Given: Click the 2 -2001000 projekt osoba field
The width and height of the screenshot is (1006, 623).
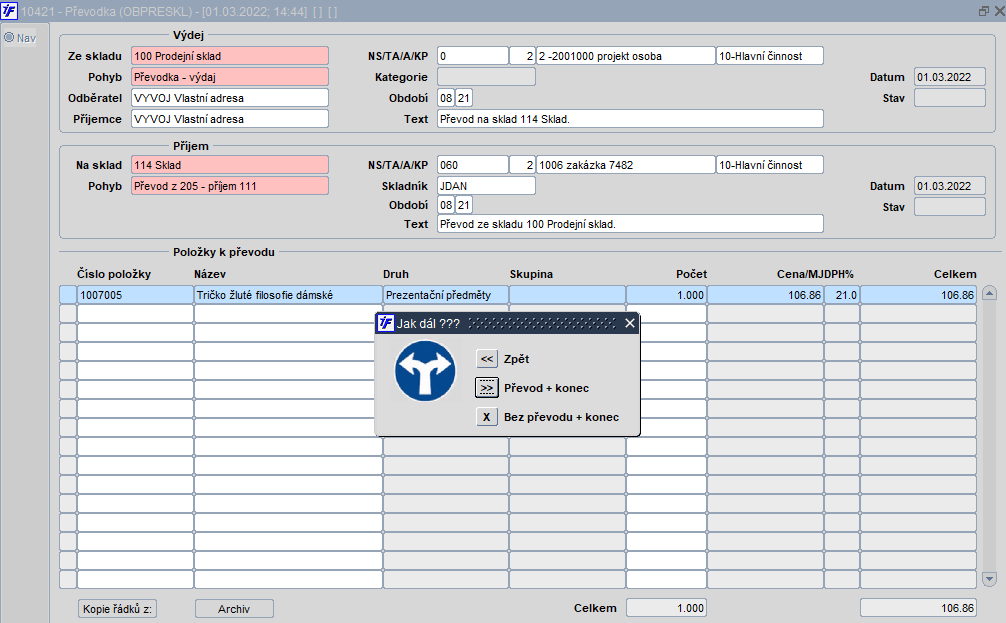Looking at the screenshot, I should 626,56.
